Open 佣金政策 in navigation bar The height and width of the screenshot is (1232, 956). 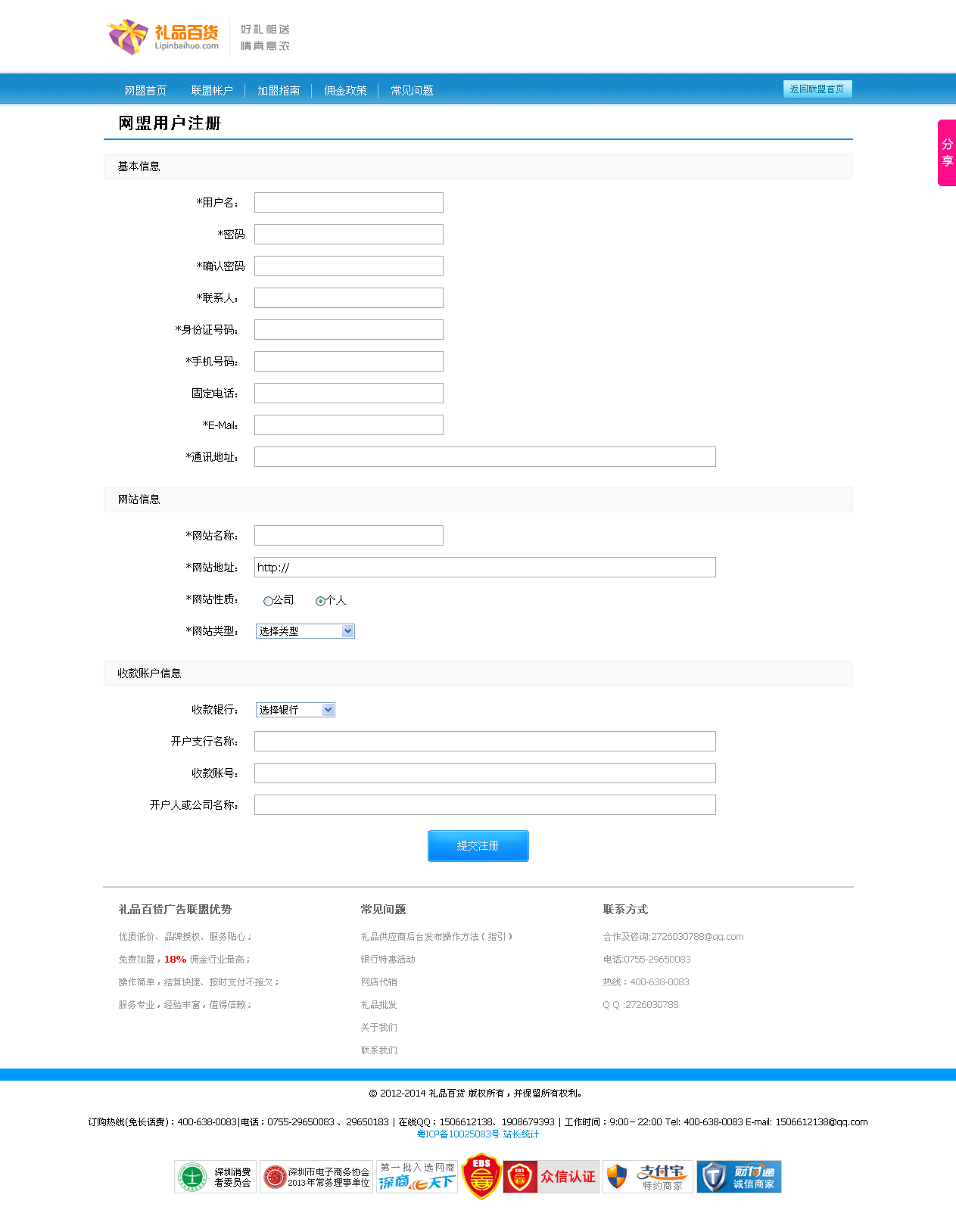[345, 91]
